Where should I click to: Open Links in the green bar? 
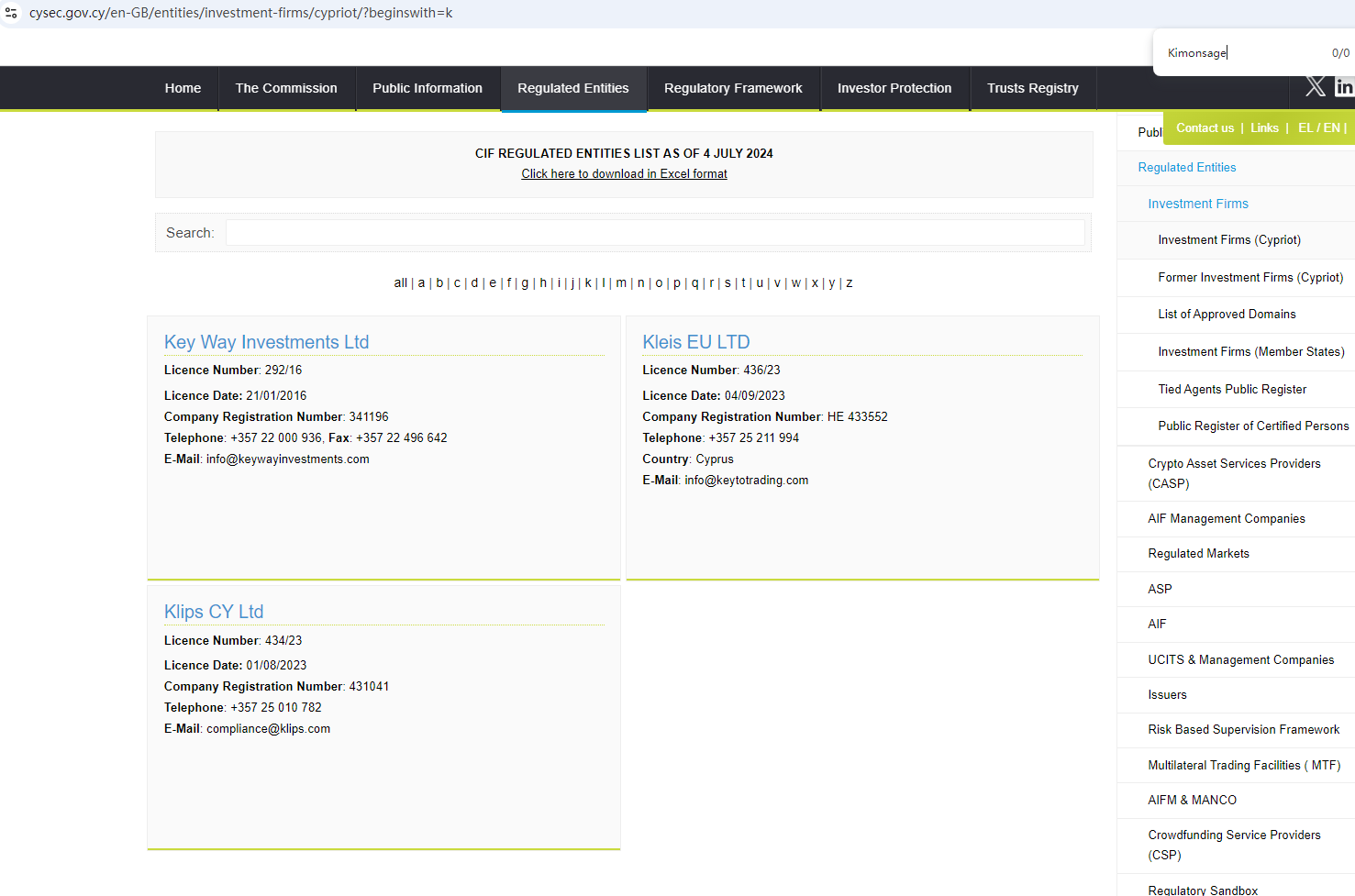point(1264,128)
